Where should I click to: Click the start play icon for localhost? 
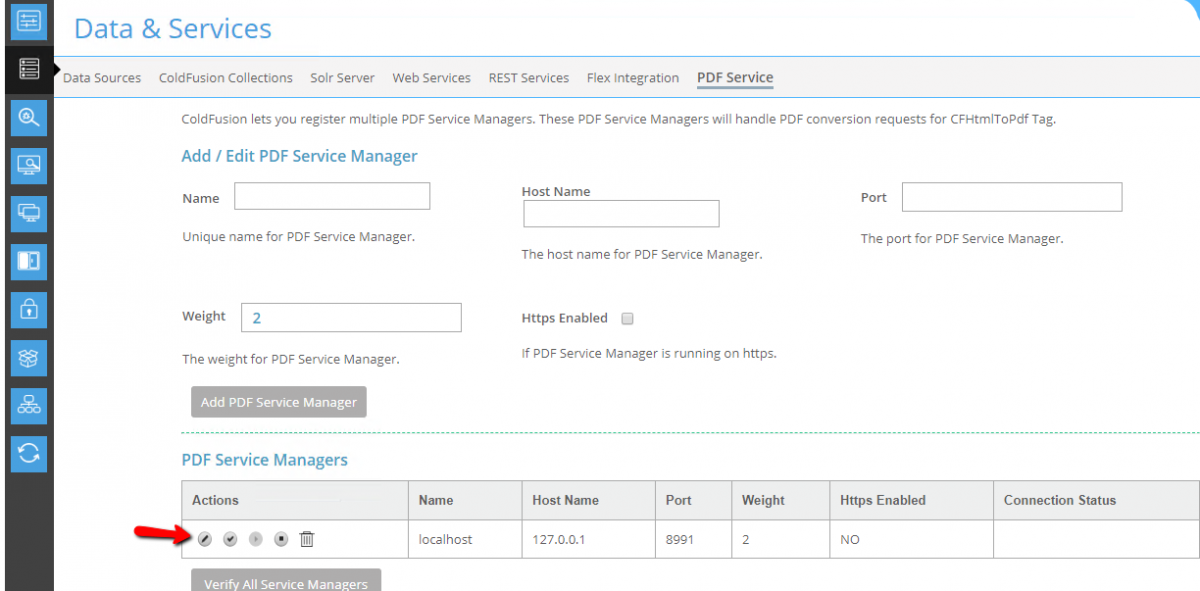click(x=256, y=539)
